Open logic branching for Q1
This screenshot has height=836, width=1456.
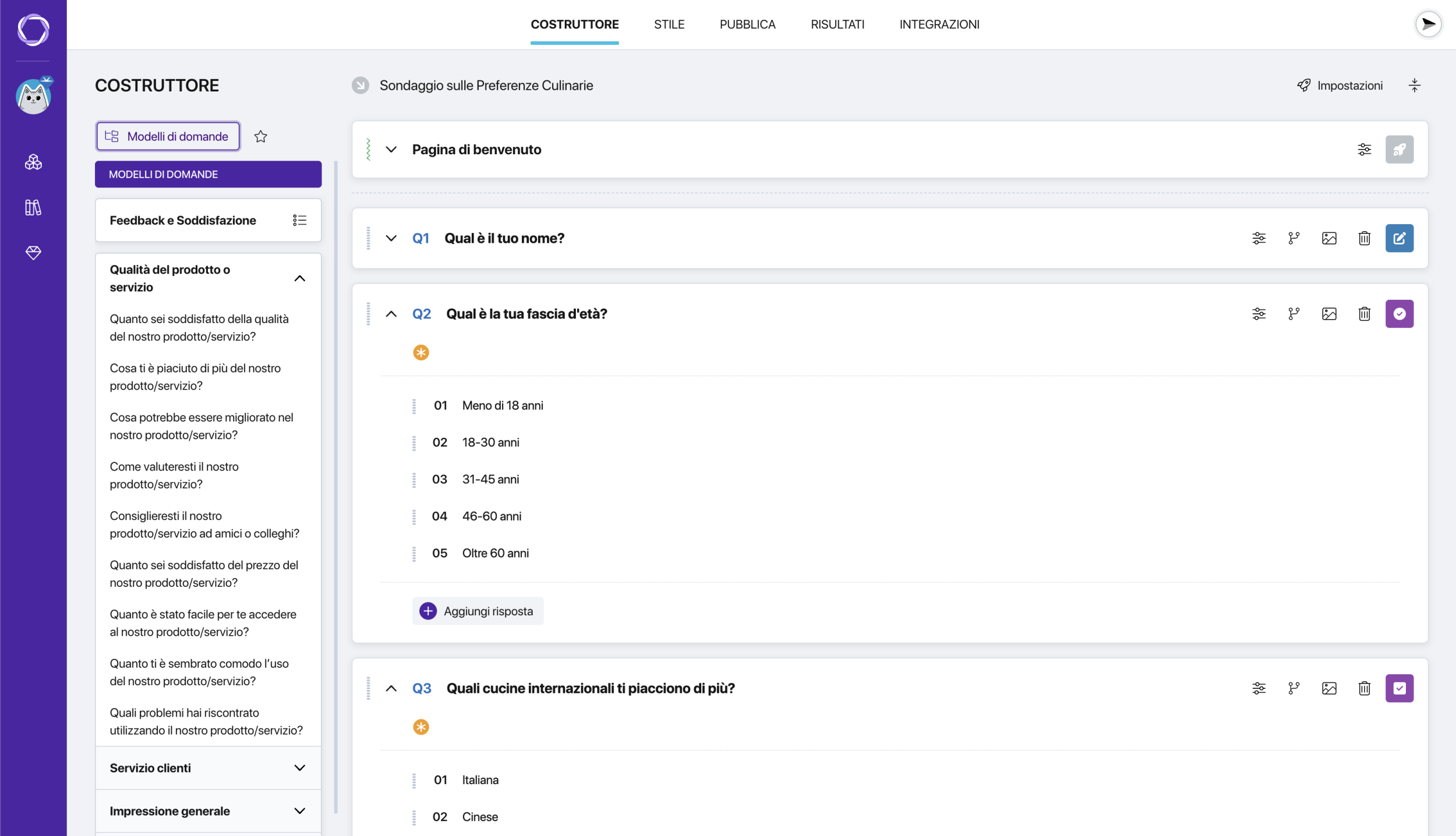click(1294, 238)
